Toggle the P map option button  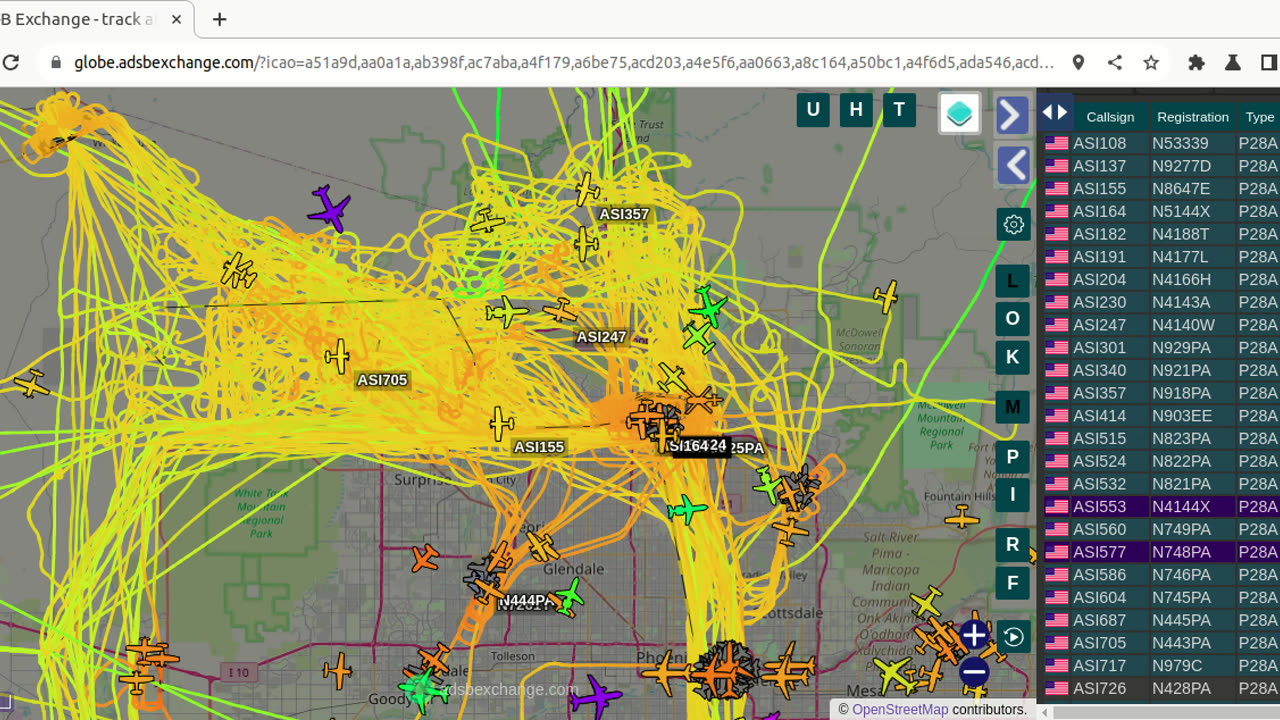coord(1012,457)
